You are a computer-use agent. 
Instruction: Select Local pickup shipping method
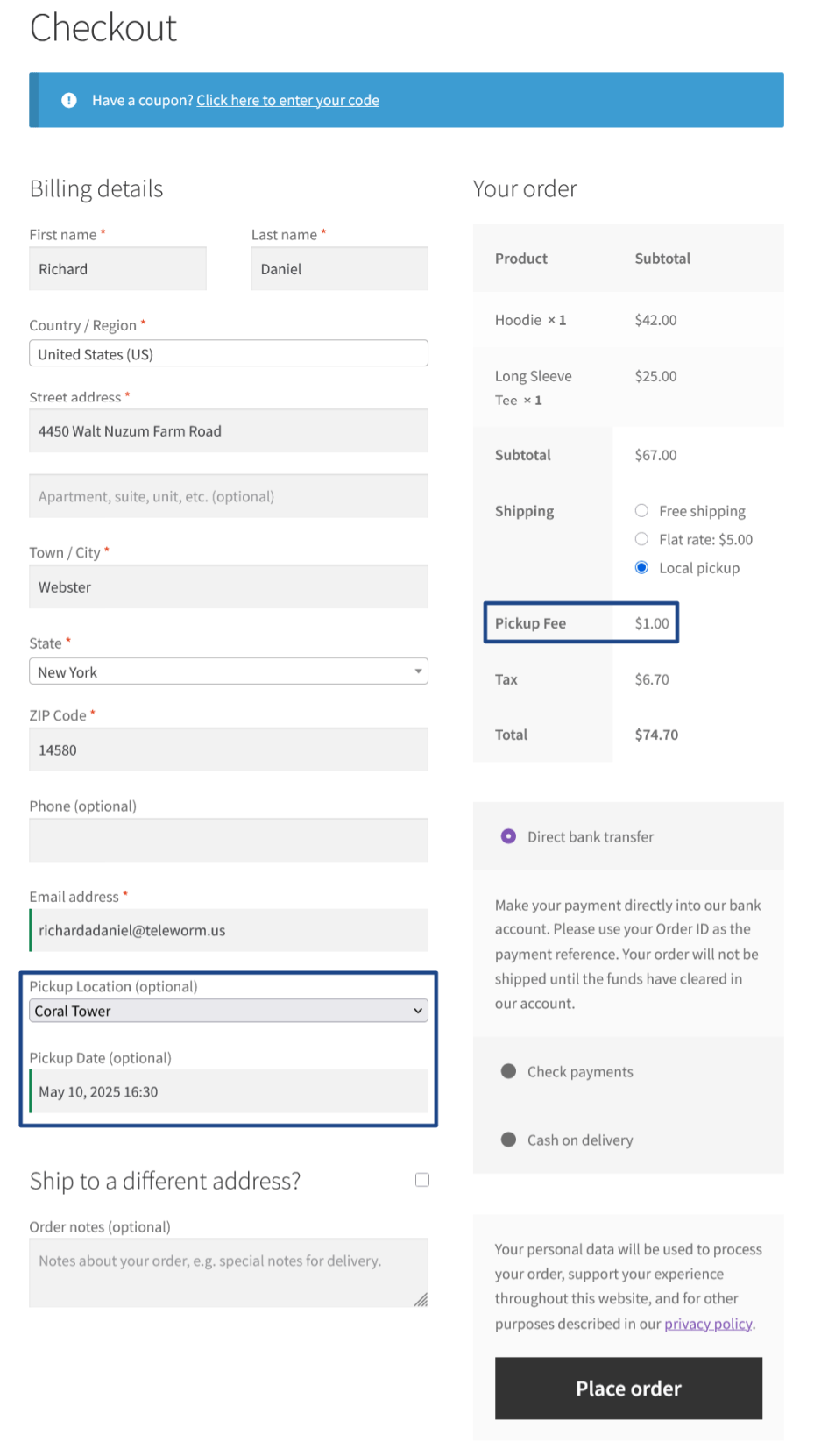click(x=641, y=568)
